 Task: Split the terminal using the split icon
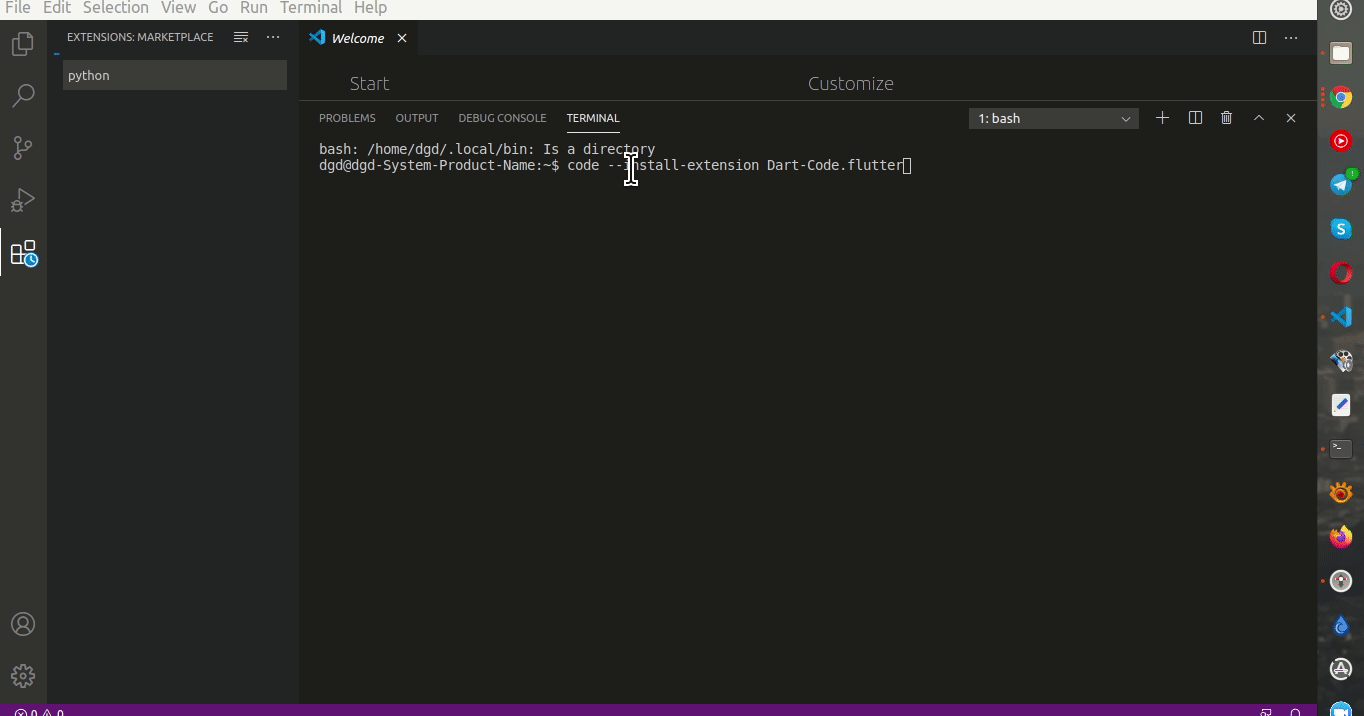1195,118
